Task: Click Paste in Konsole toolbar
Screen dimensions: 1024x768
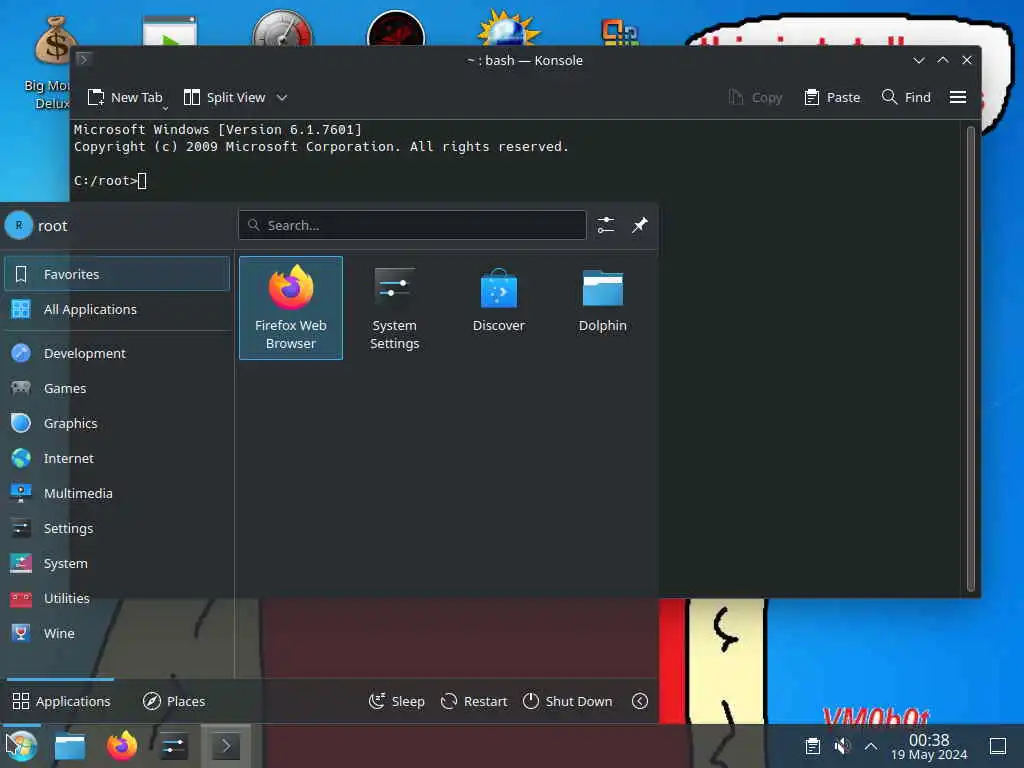Action: click(x=832, y=97)
